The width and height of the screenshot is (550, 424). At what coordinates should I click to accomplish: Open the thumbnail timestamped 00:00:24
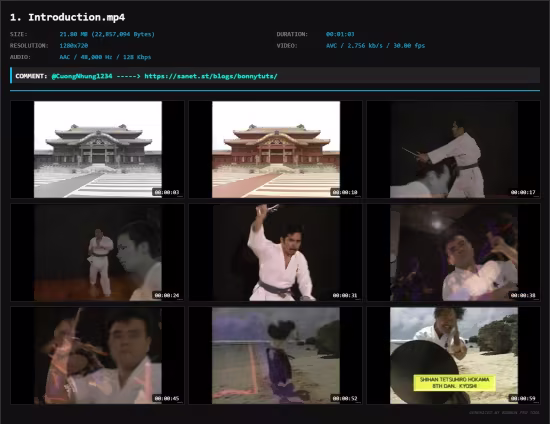(x=98, y=253)
